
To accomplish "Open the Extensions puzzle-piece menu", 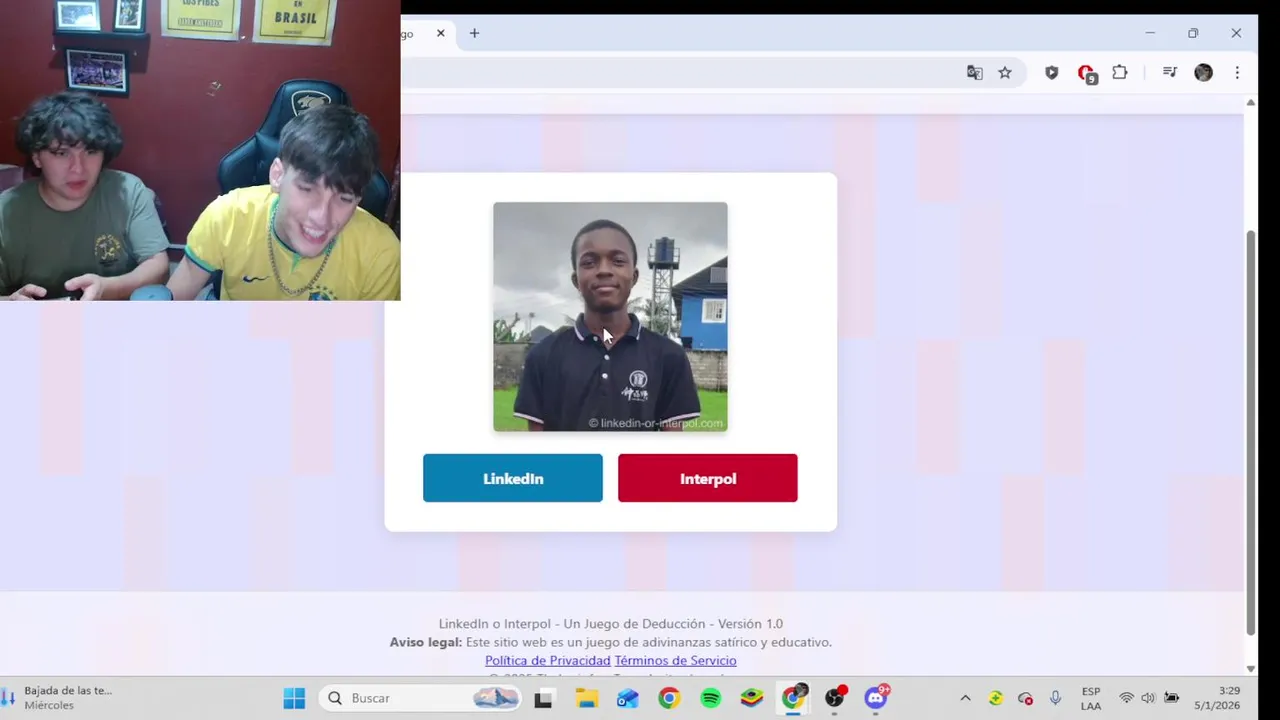I will coord(1120,72).
